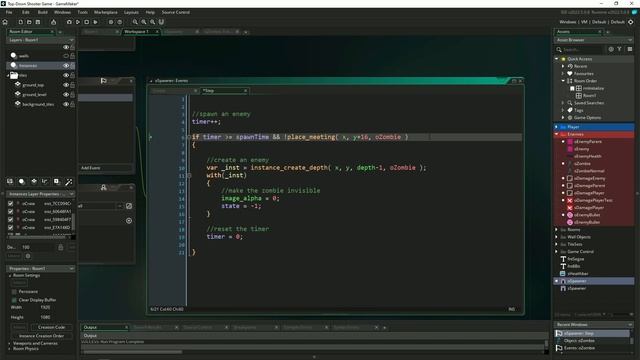Toggle the docking magnet icon

[x=161, y=22]
